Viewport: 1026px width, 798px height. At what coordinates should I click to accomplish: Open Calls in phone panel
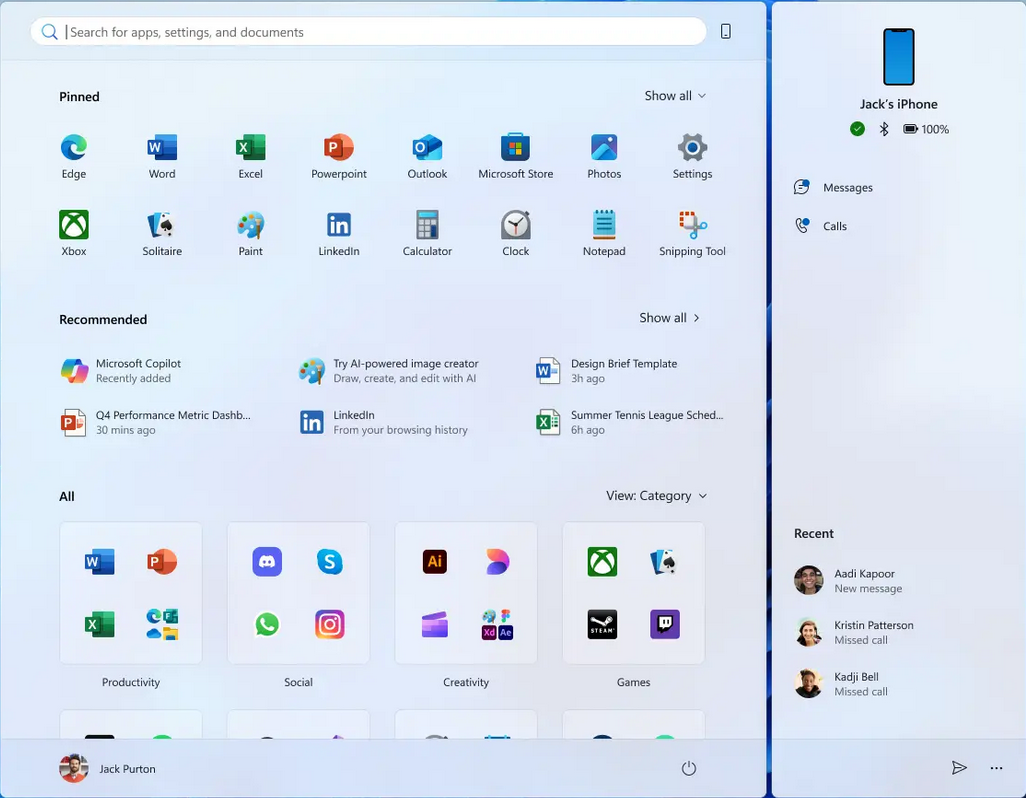[821, 226]
